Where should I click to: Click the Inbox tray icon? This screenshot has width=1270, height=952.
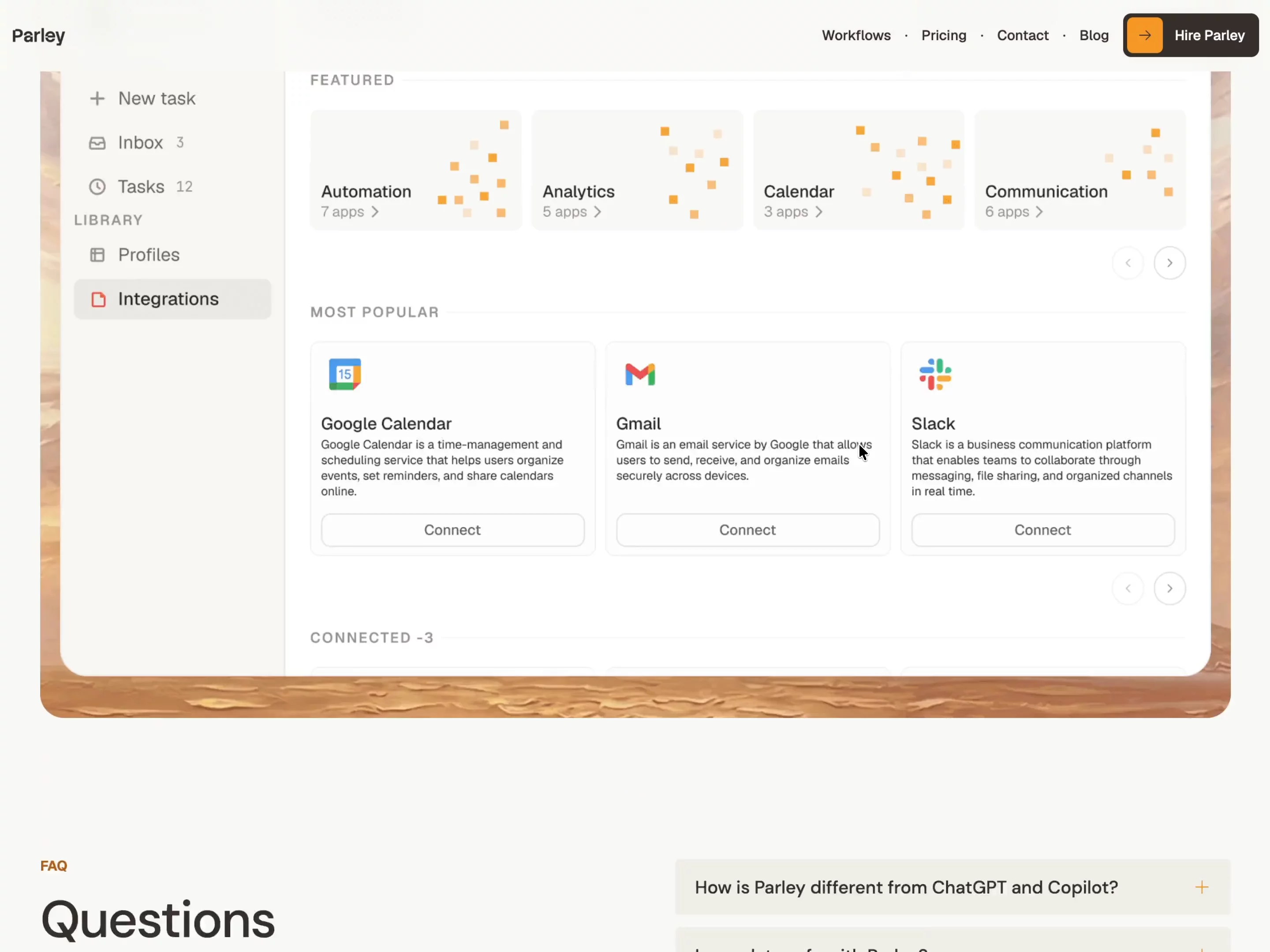point(97,143)
